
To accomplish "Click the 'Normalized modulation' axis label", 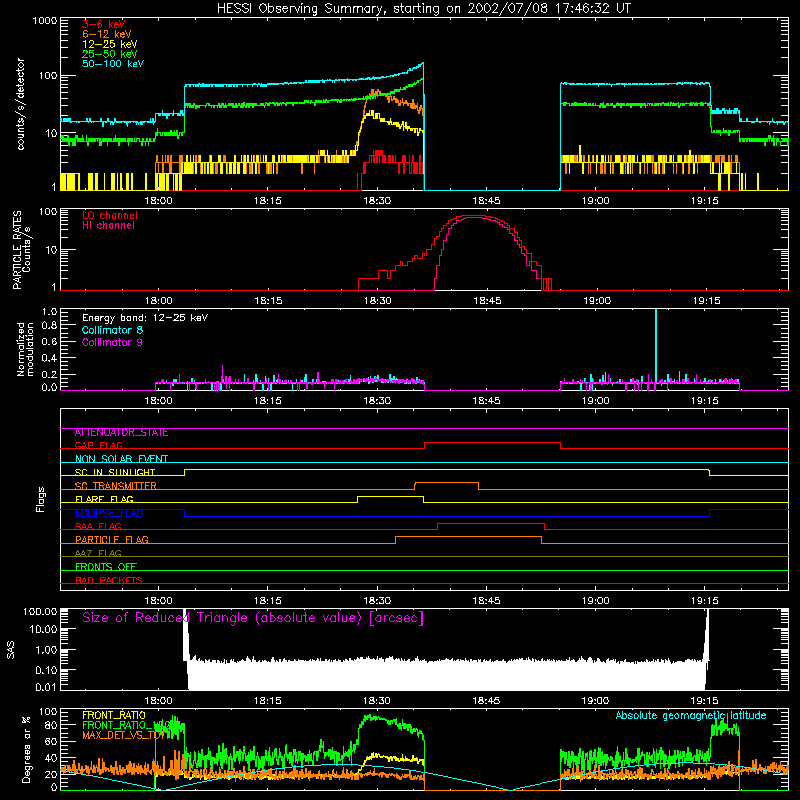I will pyautogui.click(x=25, y=349).
